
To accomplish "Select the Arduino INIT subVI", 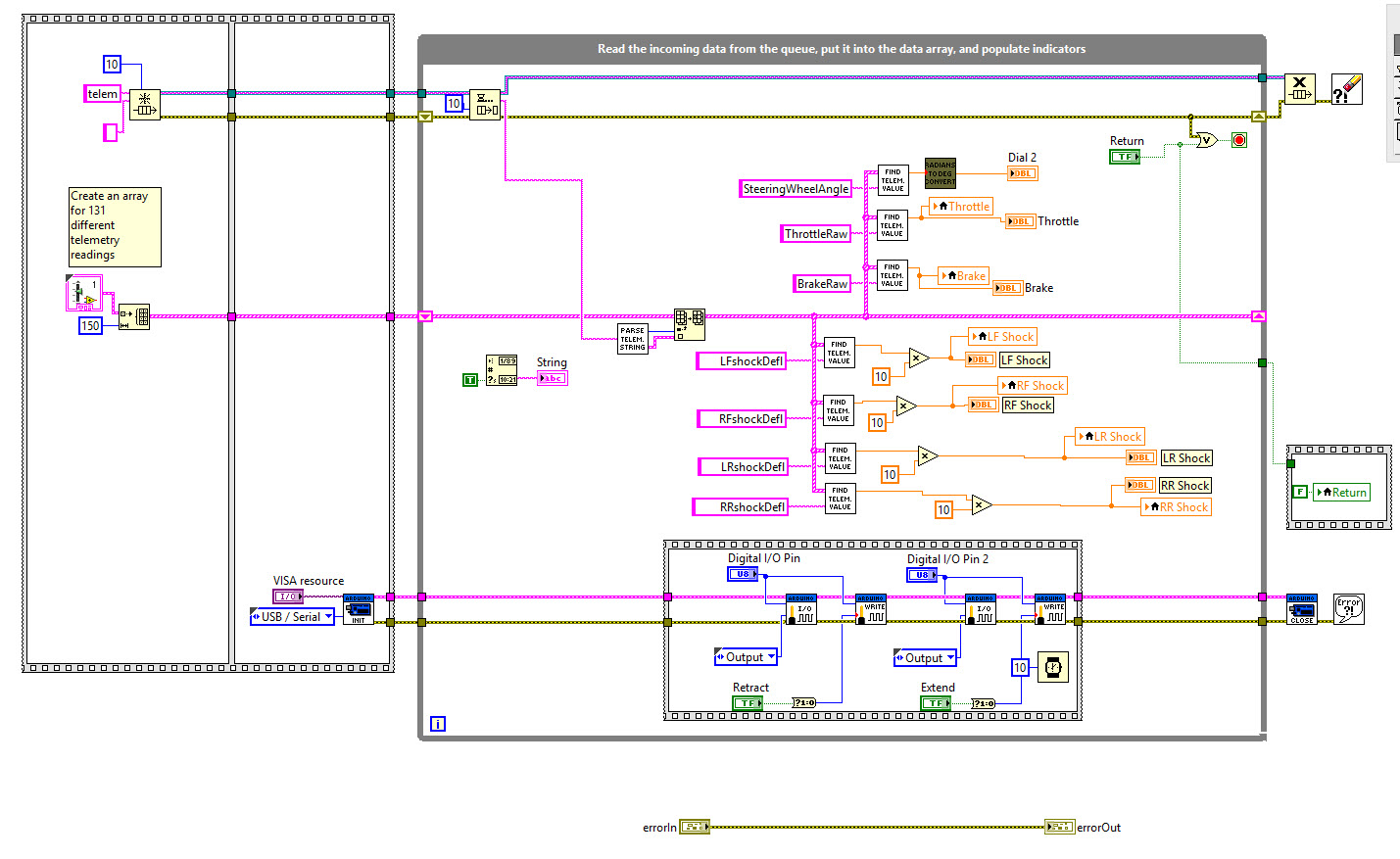I will 359,609.
